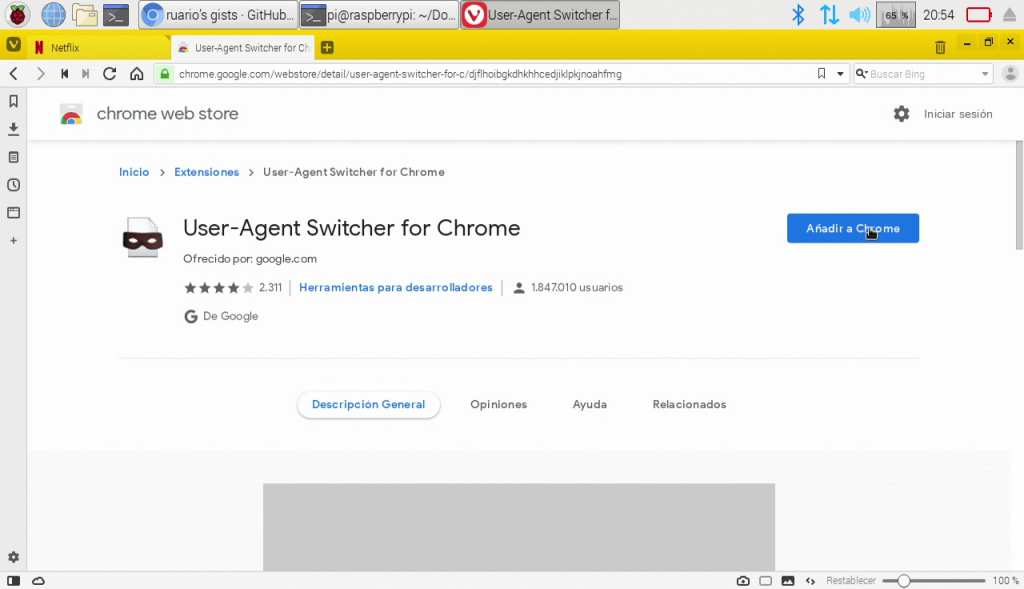Toggle the side panel from status bar
This screenshot has width=1024, height=589.
coord(13,581)
